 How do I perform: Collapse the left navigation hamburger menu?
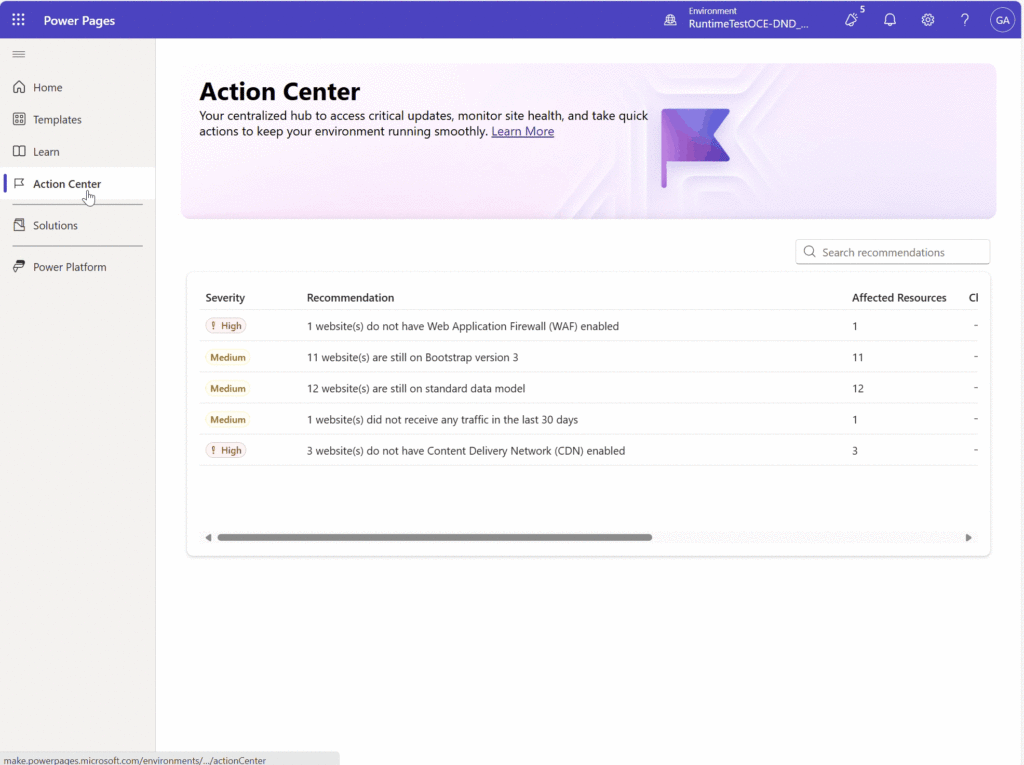pos(19,54)
